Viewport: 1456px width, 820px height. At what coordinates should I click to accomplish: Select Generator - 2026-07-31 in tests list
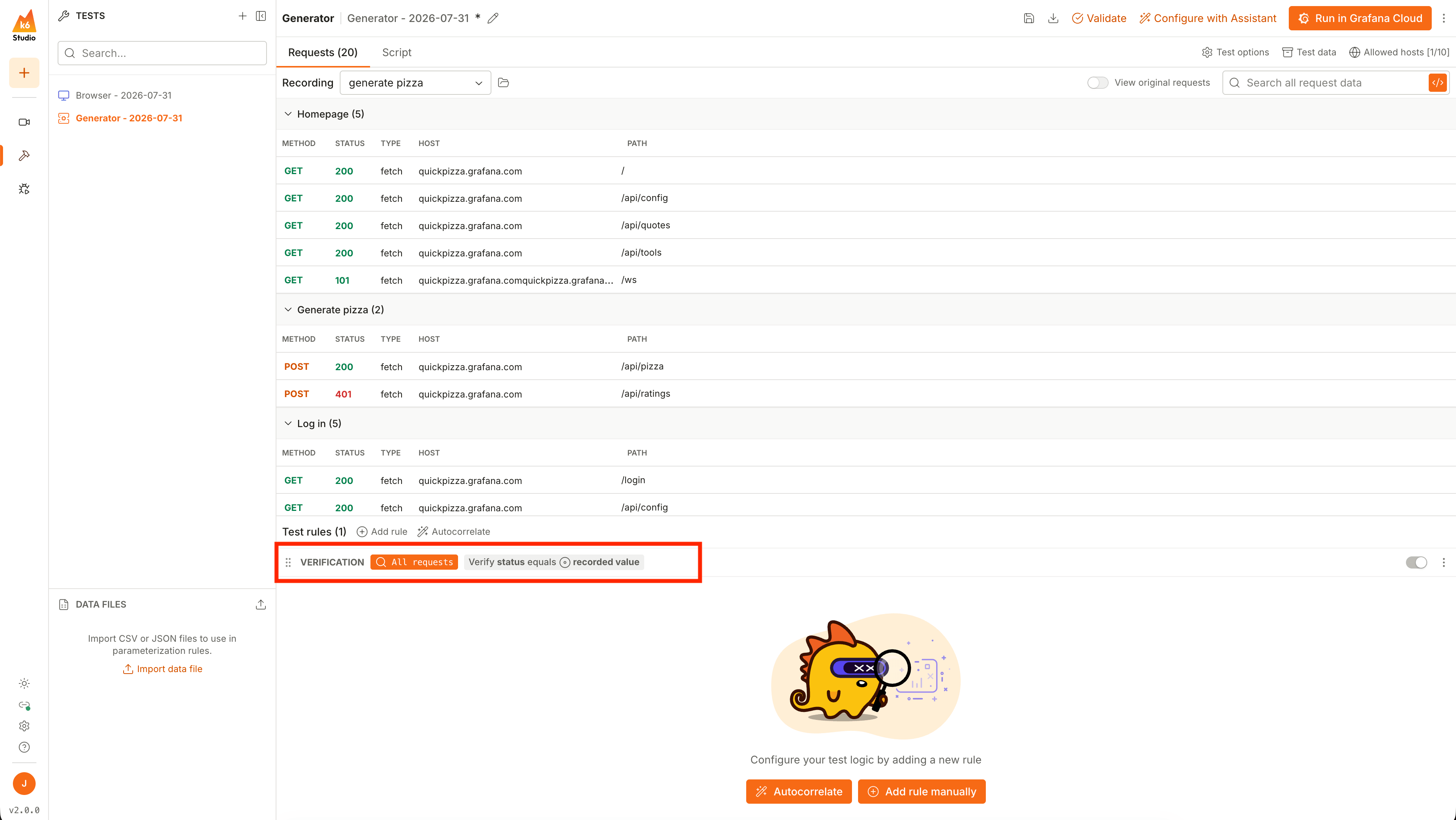129,118
